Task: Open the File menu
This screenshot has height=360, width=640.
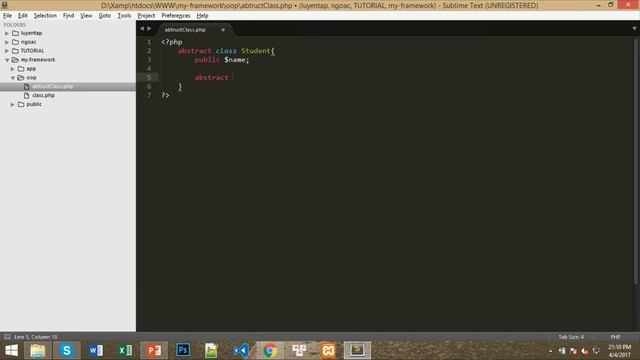Action: 7,16
